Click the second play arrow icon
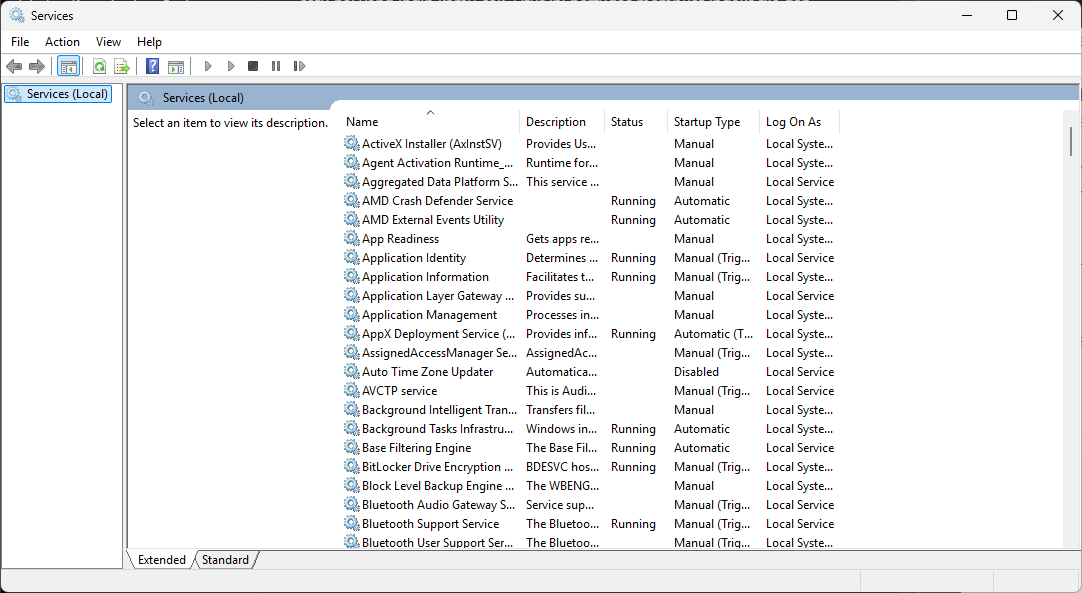Viewport: 1082px width, 593px height. [x=231, y=66]
